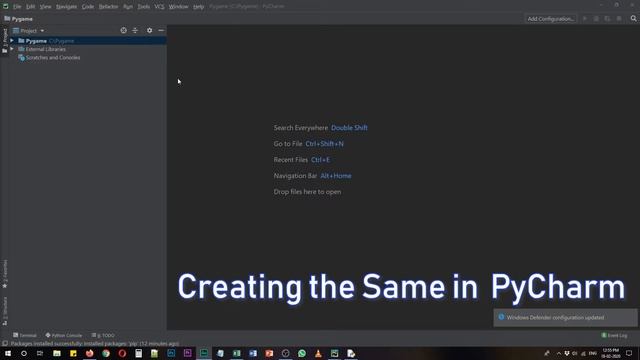Select the Pygame root folder

point(36,41)
